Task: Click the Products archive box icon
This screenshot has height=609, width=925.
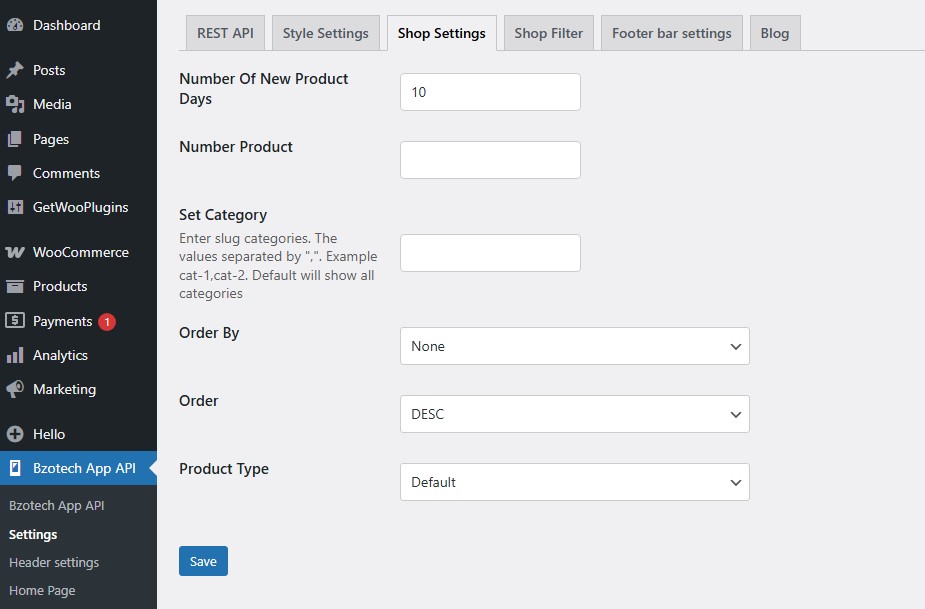Action: pyautogui.click(x=15, y=286)
